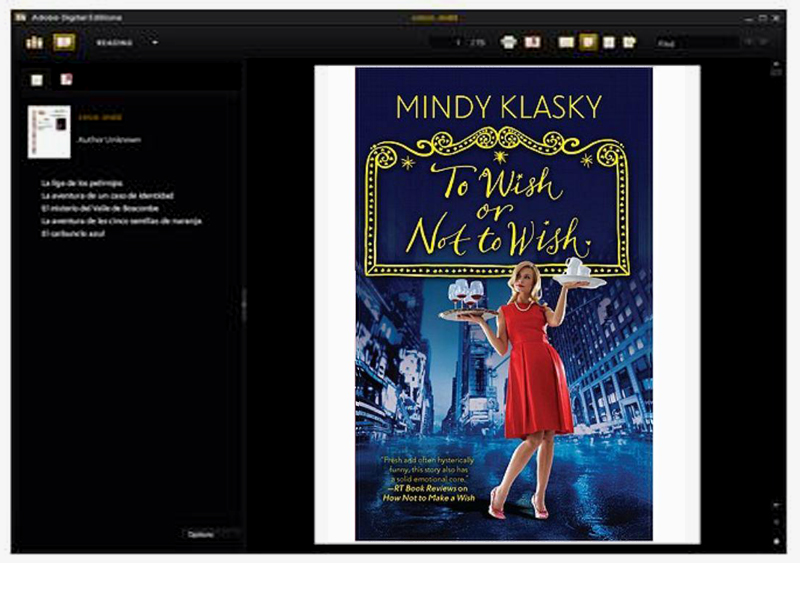Screen dimensions: 800x600
Task: Choose double-page layout icon
Action: tap(566, 42)
